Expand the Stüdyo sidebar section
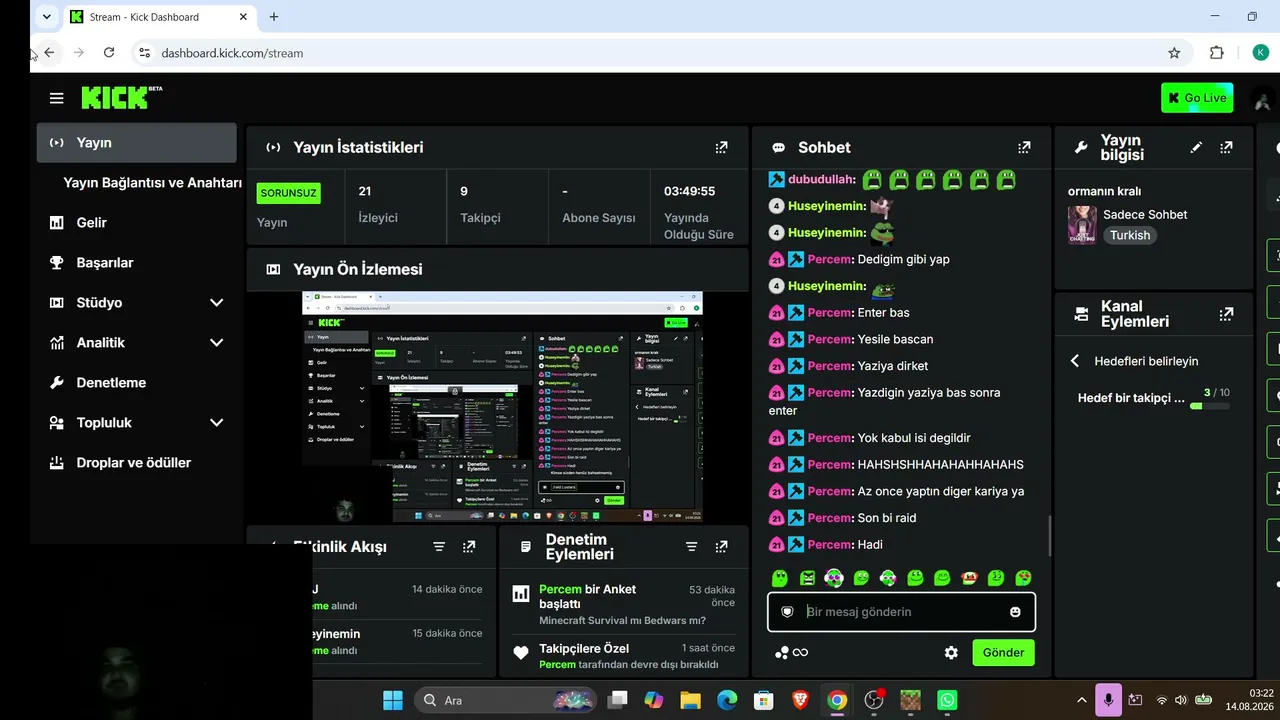This screenshot has height=720, width=1280. pos(216,303)
